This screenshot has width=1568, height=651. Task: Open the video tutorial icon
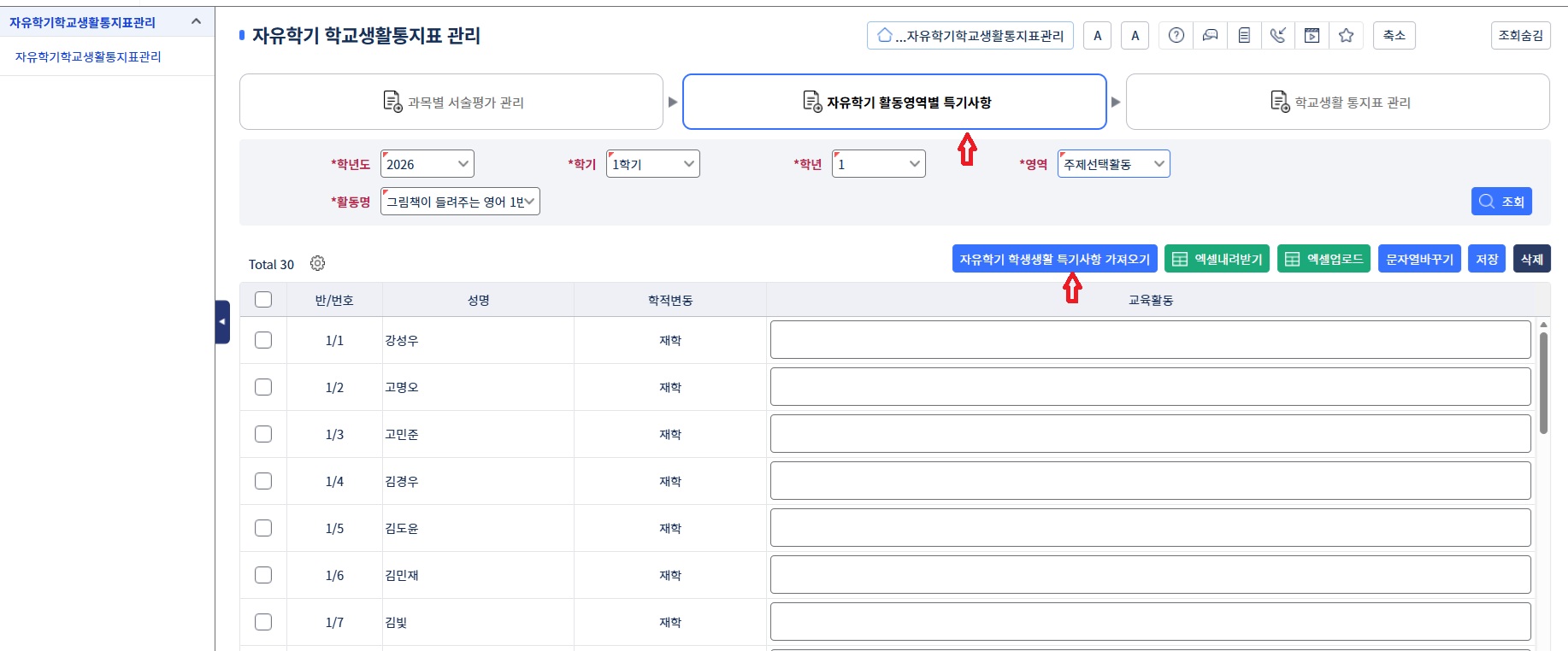click(x=1312, y=35)
